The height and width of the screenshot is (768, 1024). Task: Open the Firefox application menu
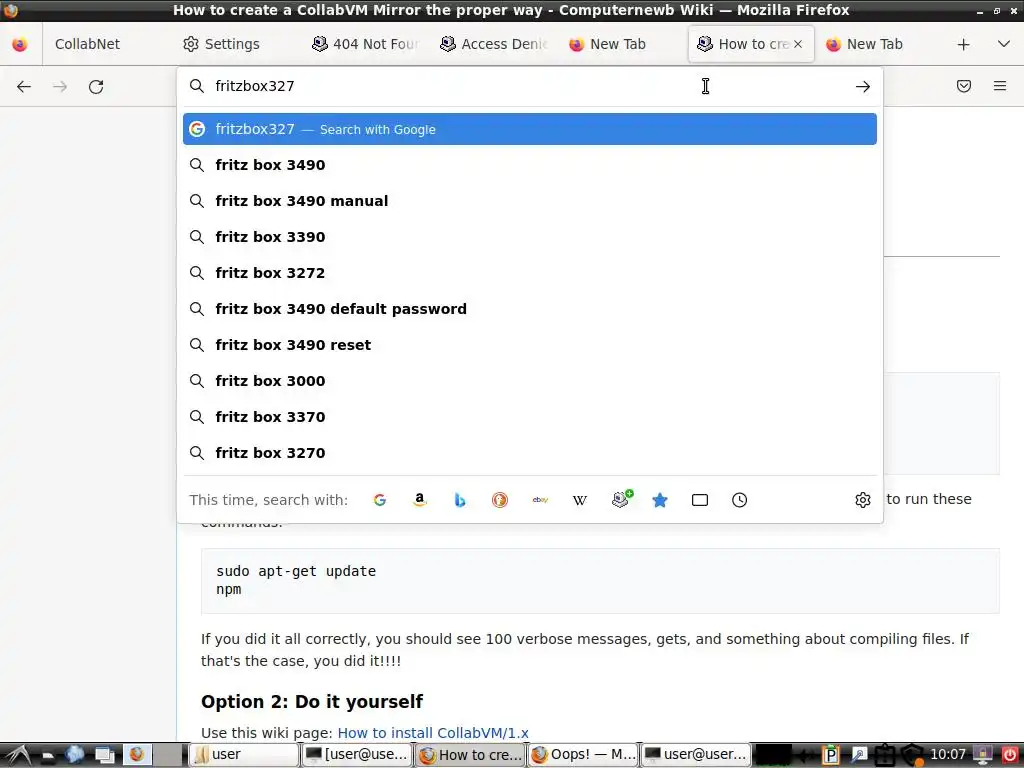(x=1000, y=86)
